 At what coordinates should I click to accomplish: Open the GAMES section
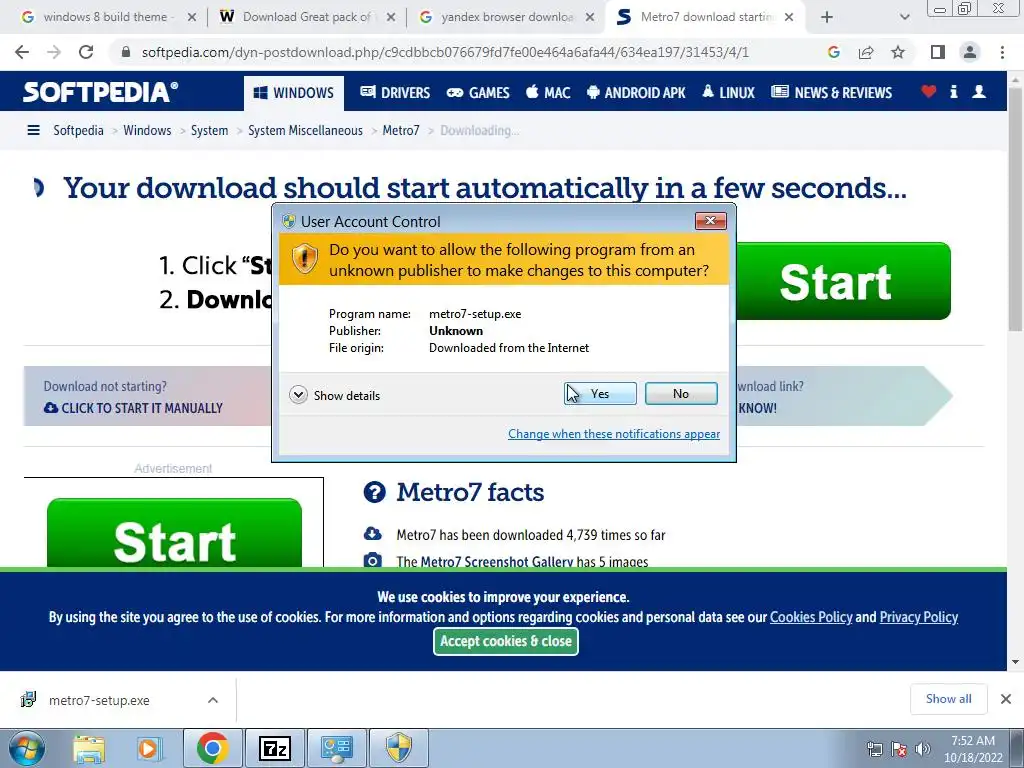[478, 93]
